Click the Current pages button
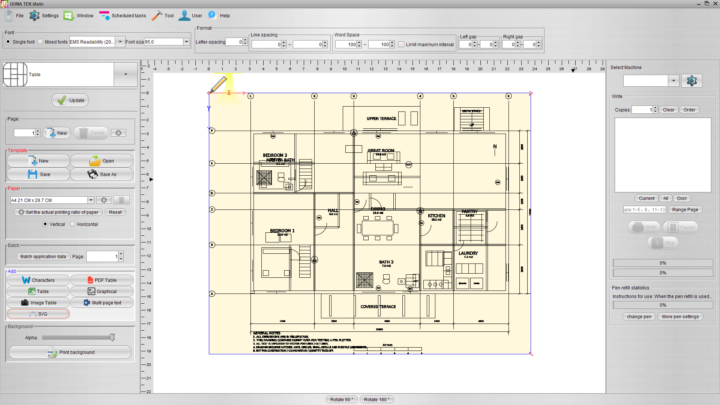 pos(646,198)
